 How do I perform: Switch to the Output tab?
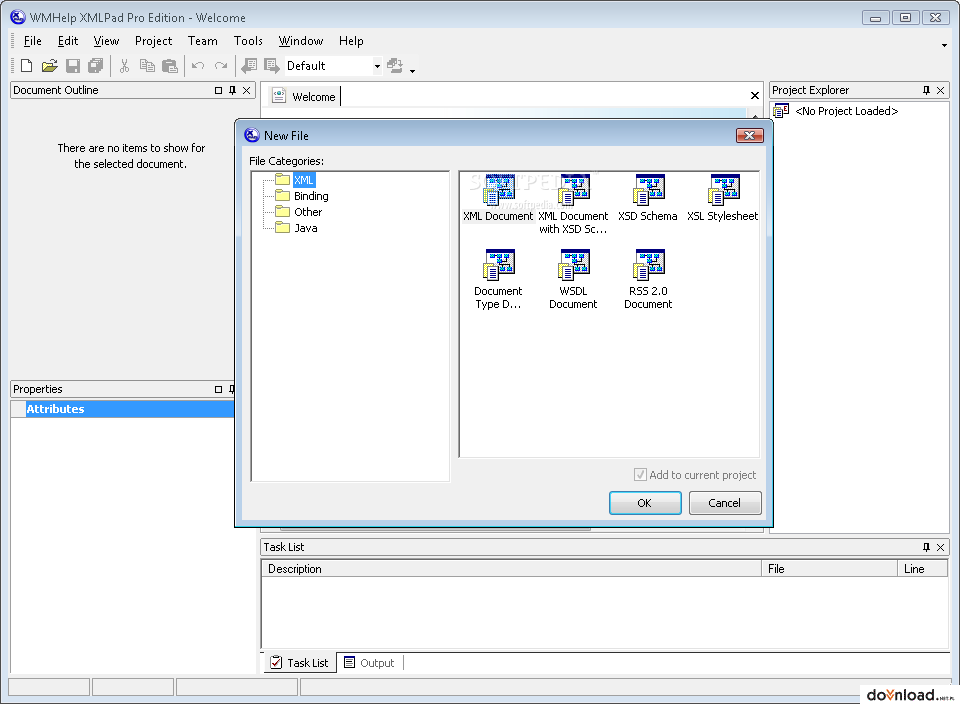(x=370, y=662)
